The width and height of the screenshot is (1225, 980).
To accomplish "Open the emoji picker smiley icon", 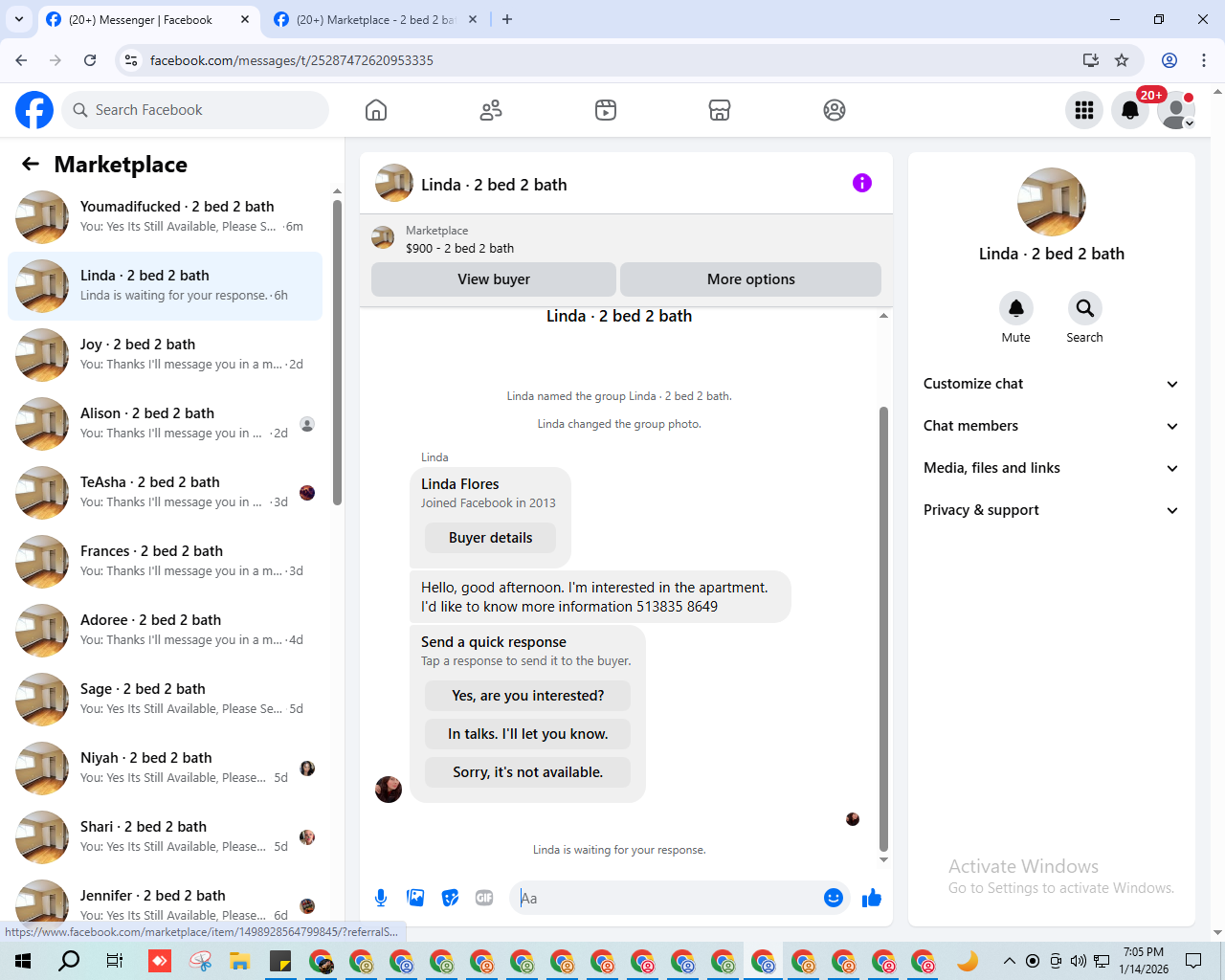I will [834, 898].
